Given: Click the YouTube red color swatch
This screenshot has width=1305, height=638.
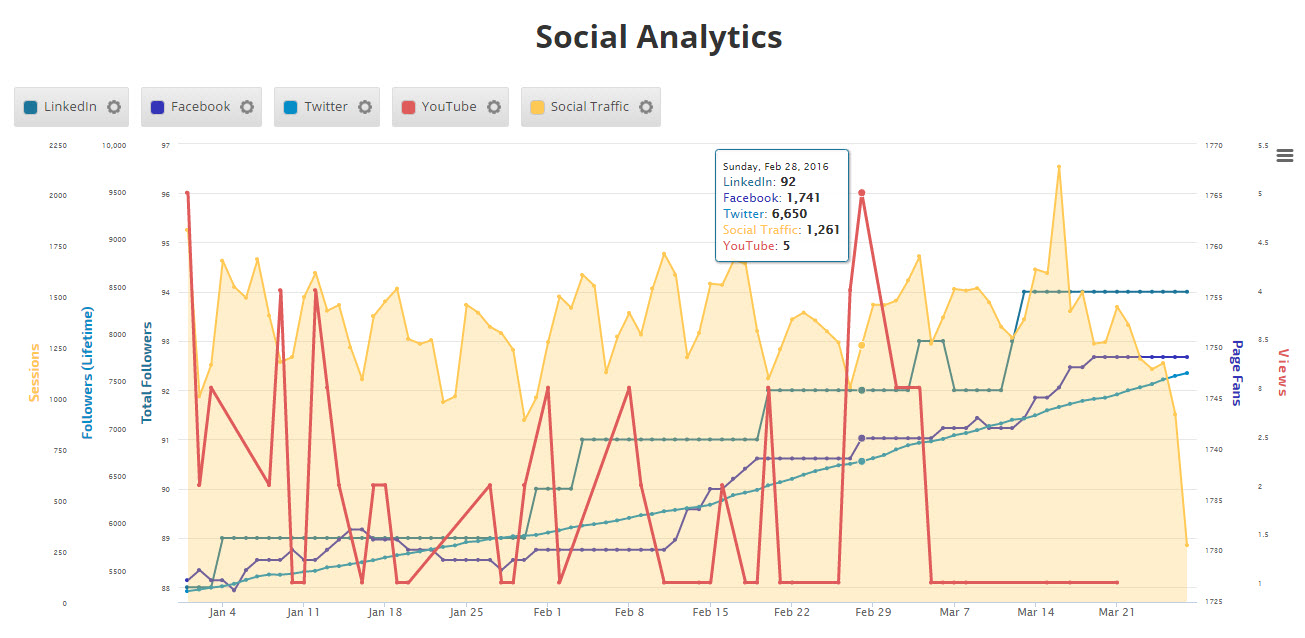Looking at the screenshot, I should click(408, 107).
